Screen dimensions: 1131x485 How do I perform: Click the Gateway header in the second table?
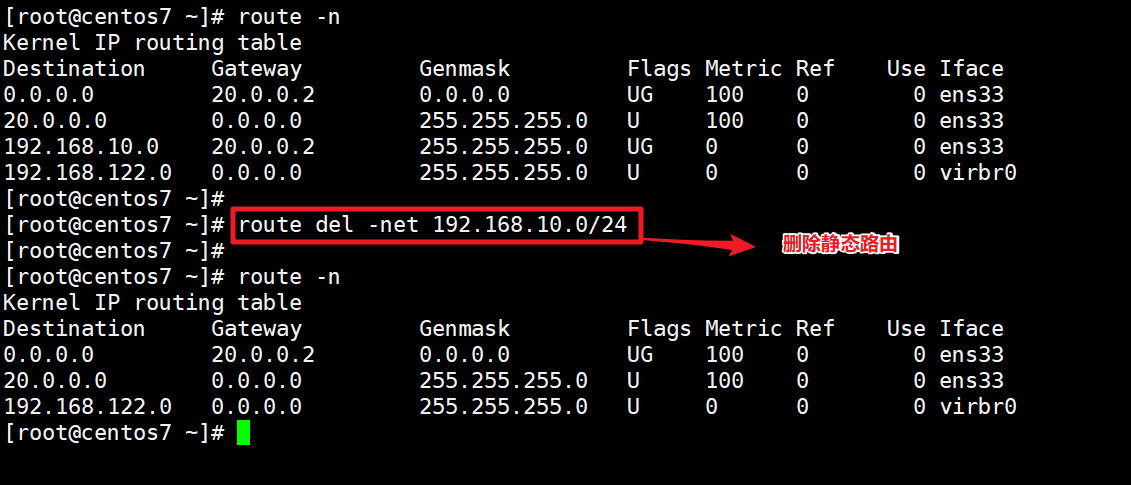[x=256, y=329]
